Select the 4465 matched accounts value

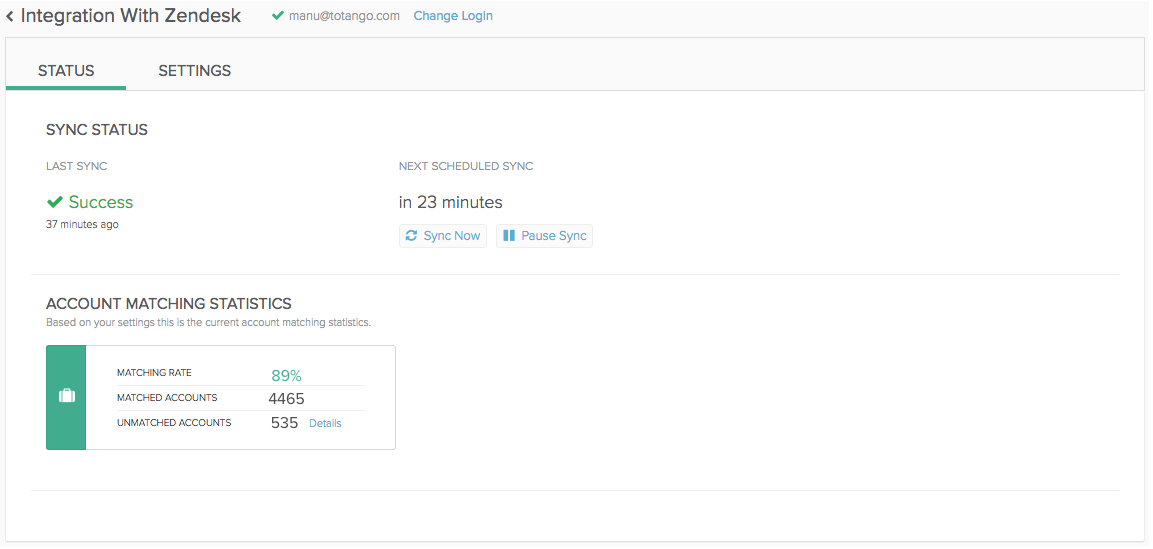[x=286, y=399]
